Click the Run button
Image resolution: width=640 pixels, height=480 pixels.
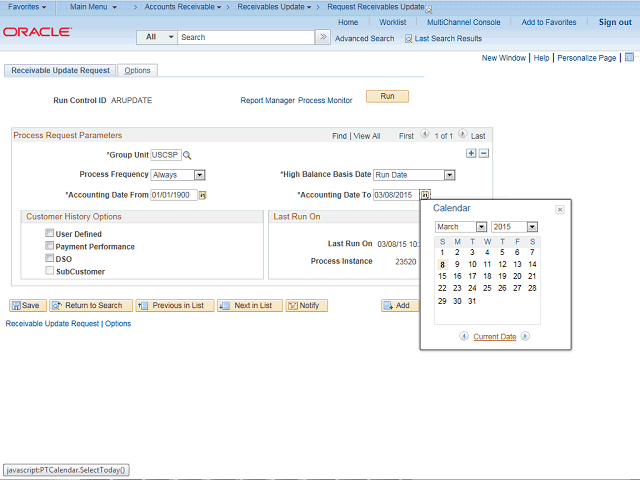click(387, 96)
